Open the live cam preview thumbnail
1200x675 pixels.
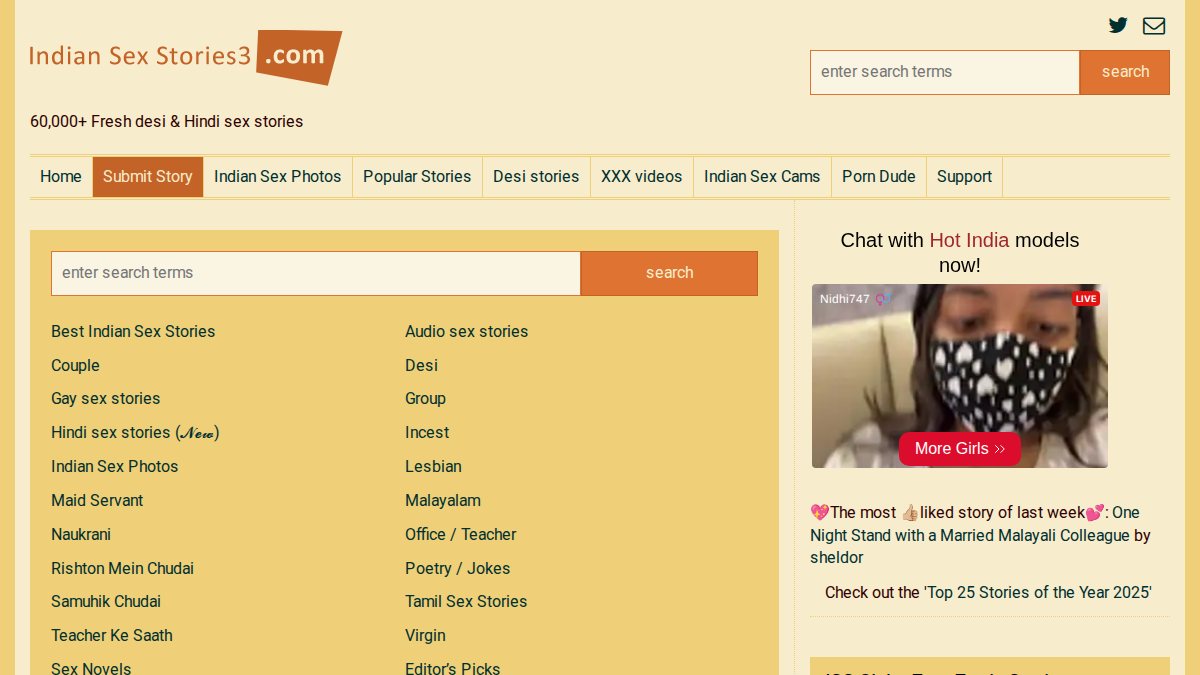(x=960, y=376)
